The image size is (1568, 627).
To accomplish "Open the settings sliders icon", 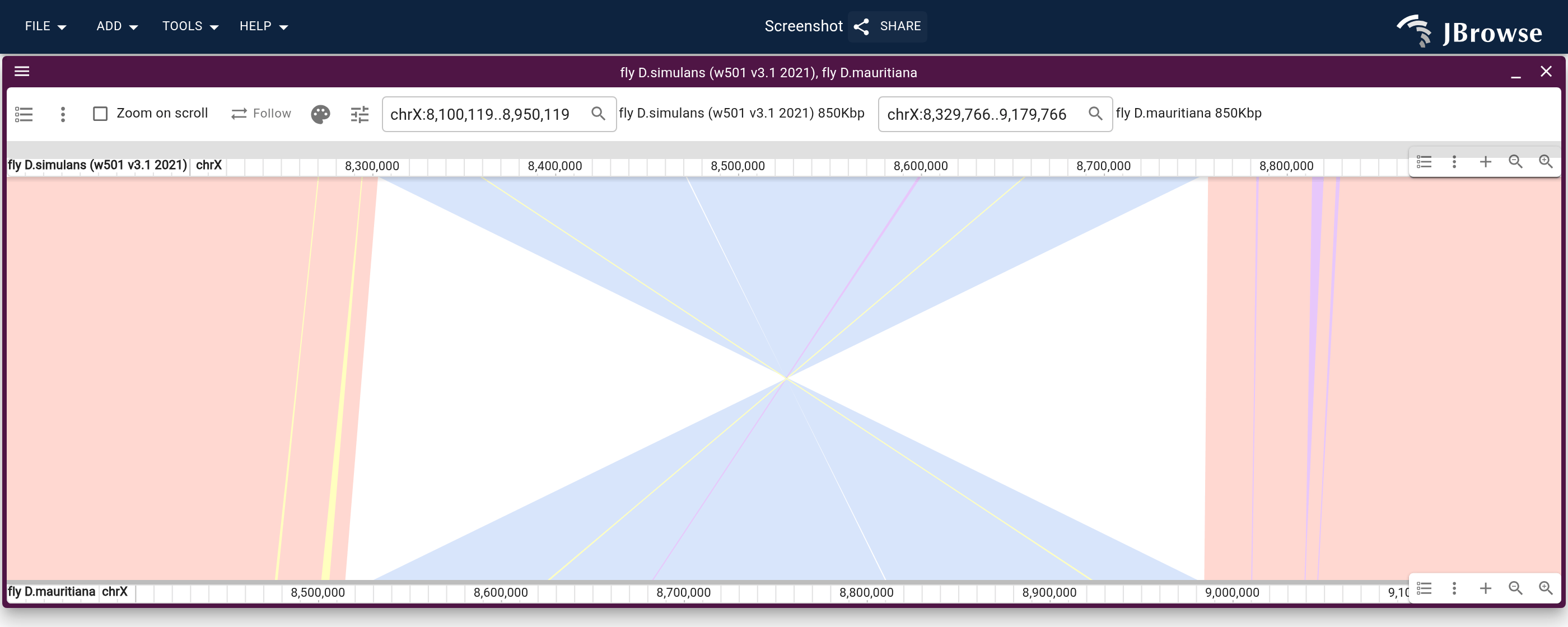I will [360, 114].
